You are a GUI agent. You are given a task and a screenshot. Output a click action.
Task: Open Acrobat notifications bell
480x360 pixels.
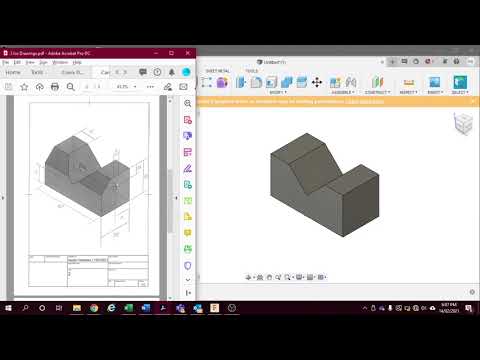pyautogui.click(x=172, y=72)
